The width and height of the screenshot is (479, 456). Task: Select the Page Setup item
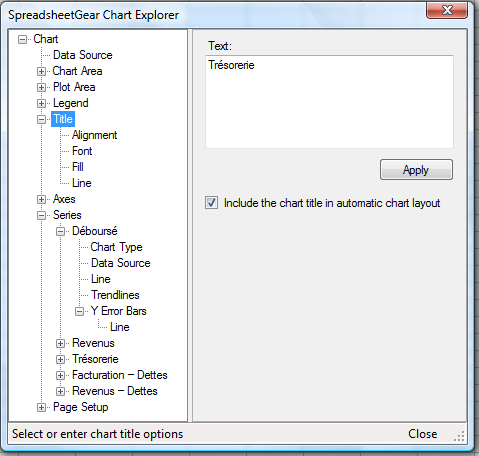point(81,407)
